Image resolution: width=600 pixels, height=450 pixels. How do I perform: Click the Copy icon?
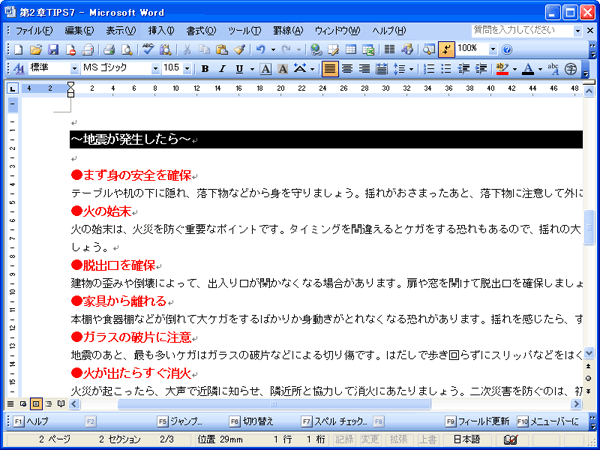(x=205, y=49)
